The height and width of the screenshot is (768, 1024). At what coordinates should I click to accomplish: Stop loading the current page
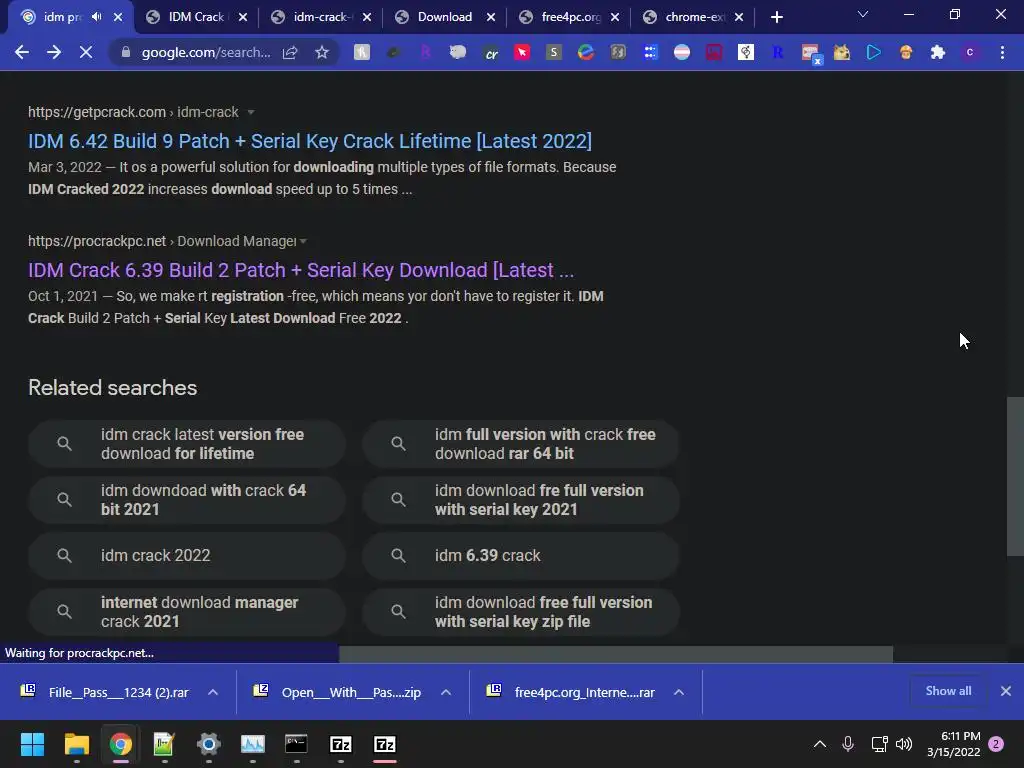pos(86,52)
